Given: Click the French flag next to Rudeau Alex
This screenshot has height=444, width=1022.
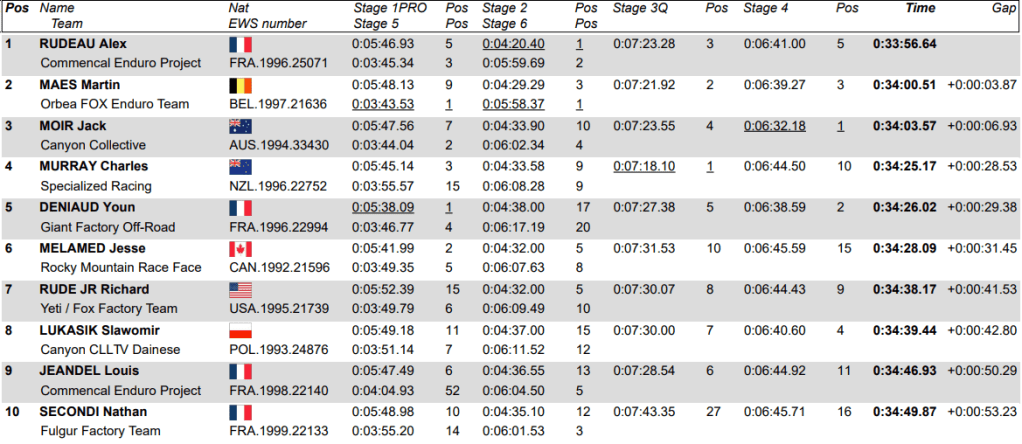Looking at the screenshot, I should [x=240, y=44].
